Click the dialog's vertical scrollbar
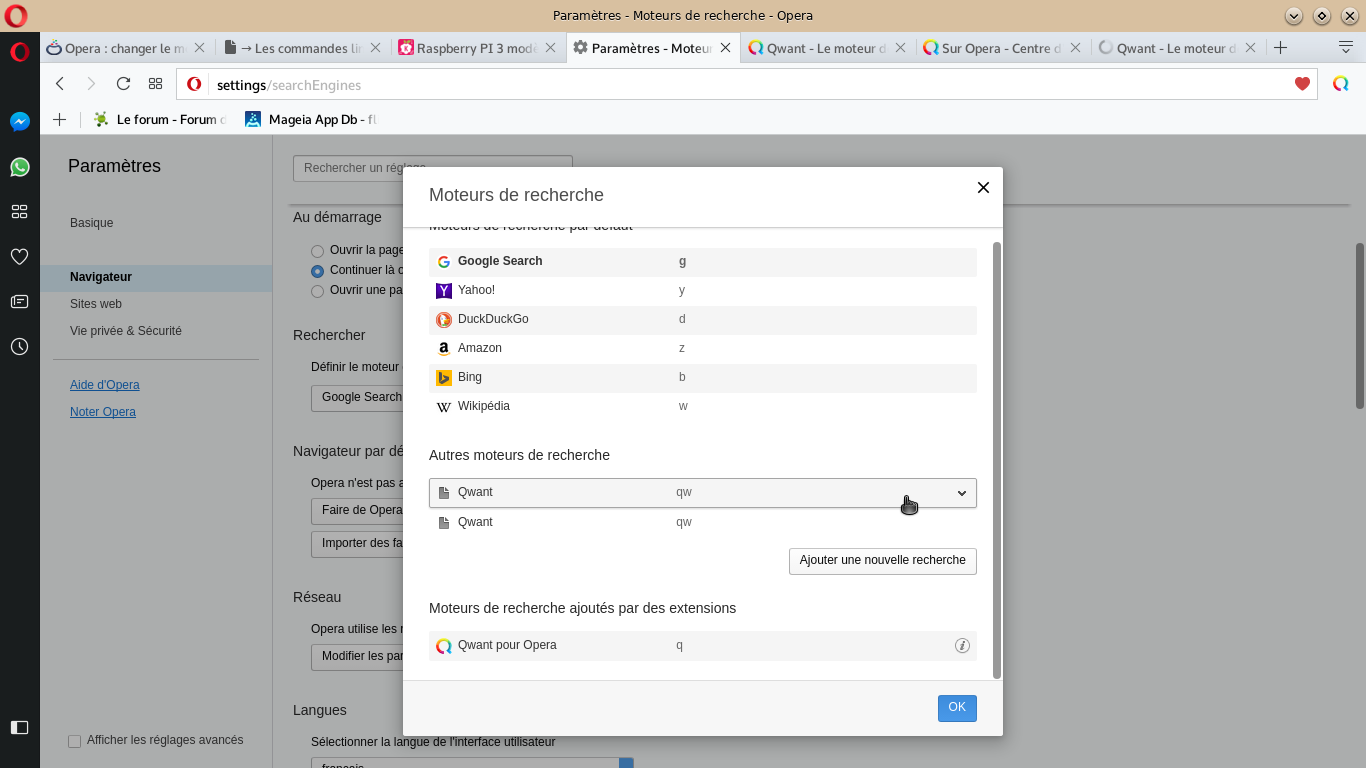The height and width of the screenshot is (768, 1366). 996,459
